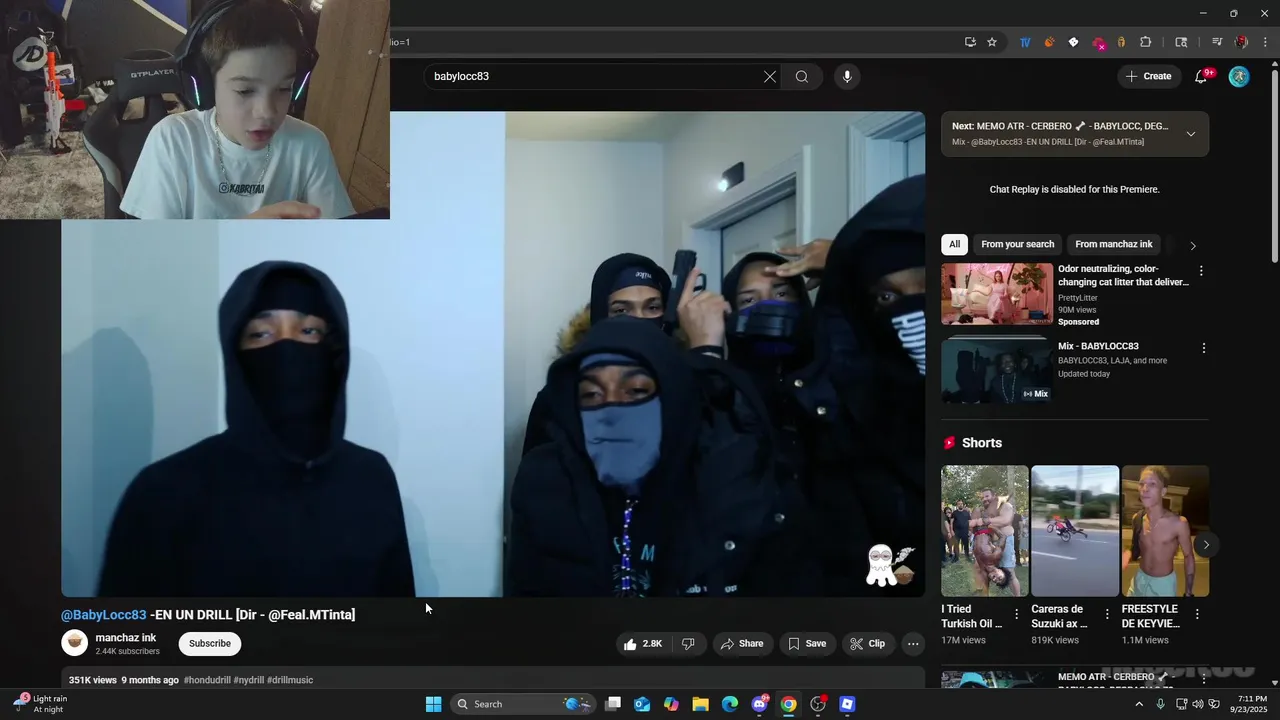This screenshot has height=720, width=1280.
Task: Open Chrome media controls icon
Action: (x=1217, y=42)
